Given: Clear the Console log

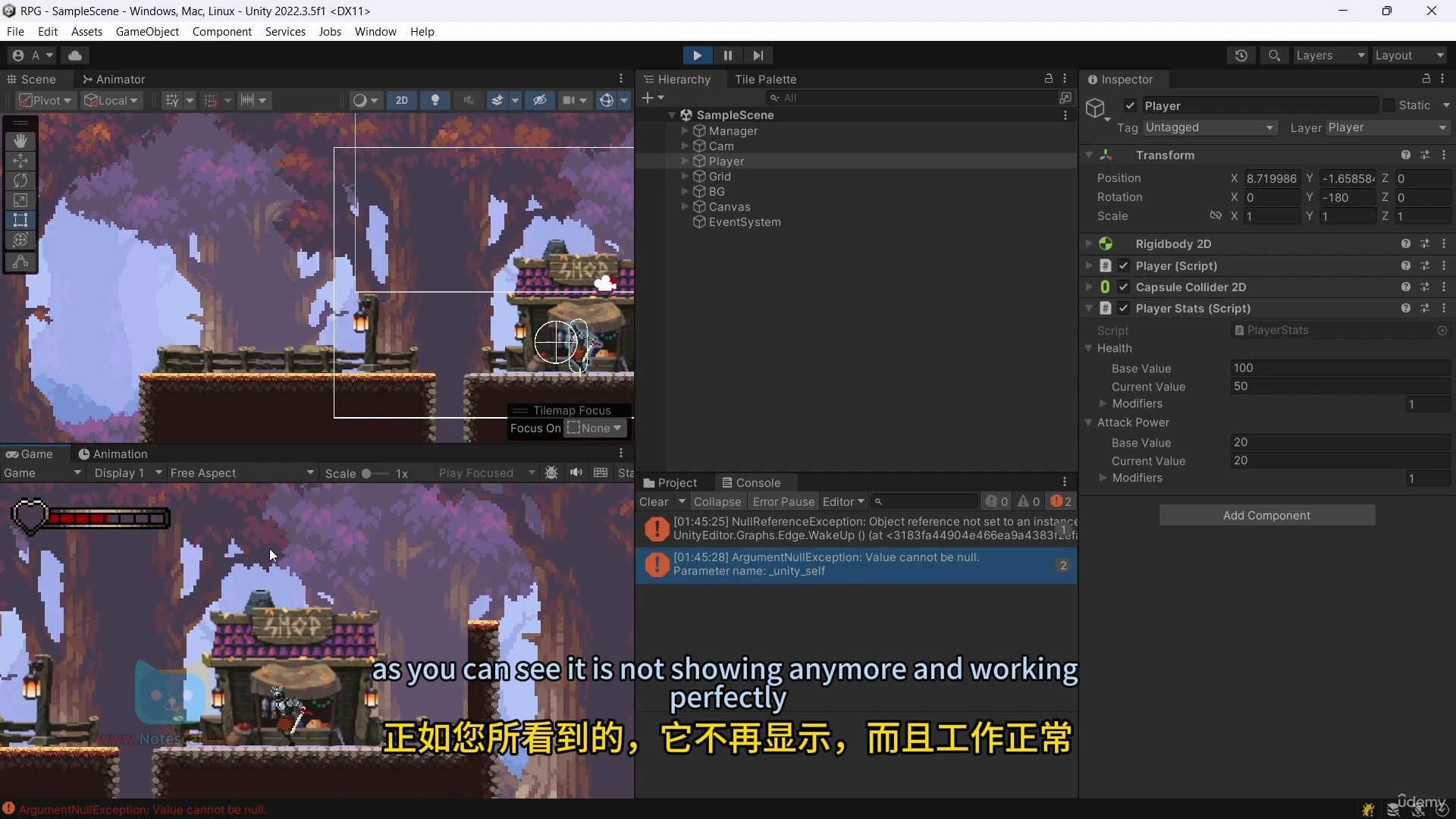Looking at the screenshot, I should coord(654,501).
